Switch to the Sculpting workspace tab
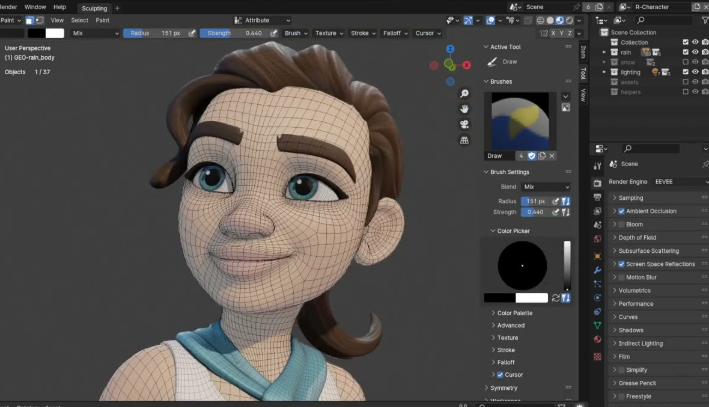Viewport: 709px width, 407px height. 94,8
